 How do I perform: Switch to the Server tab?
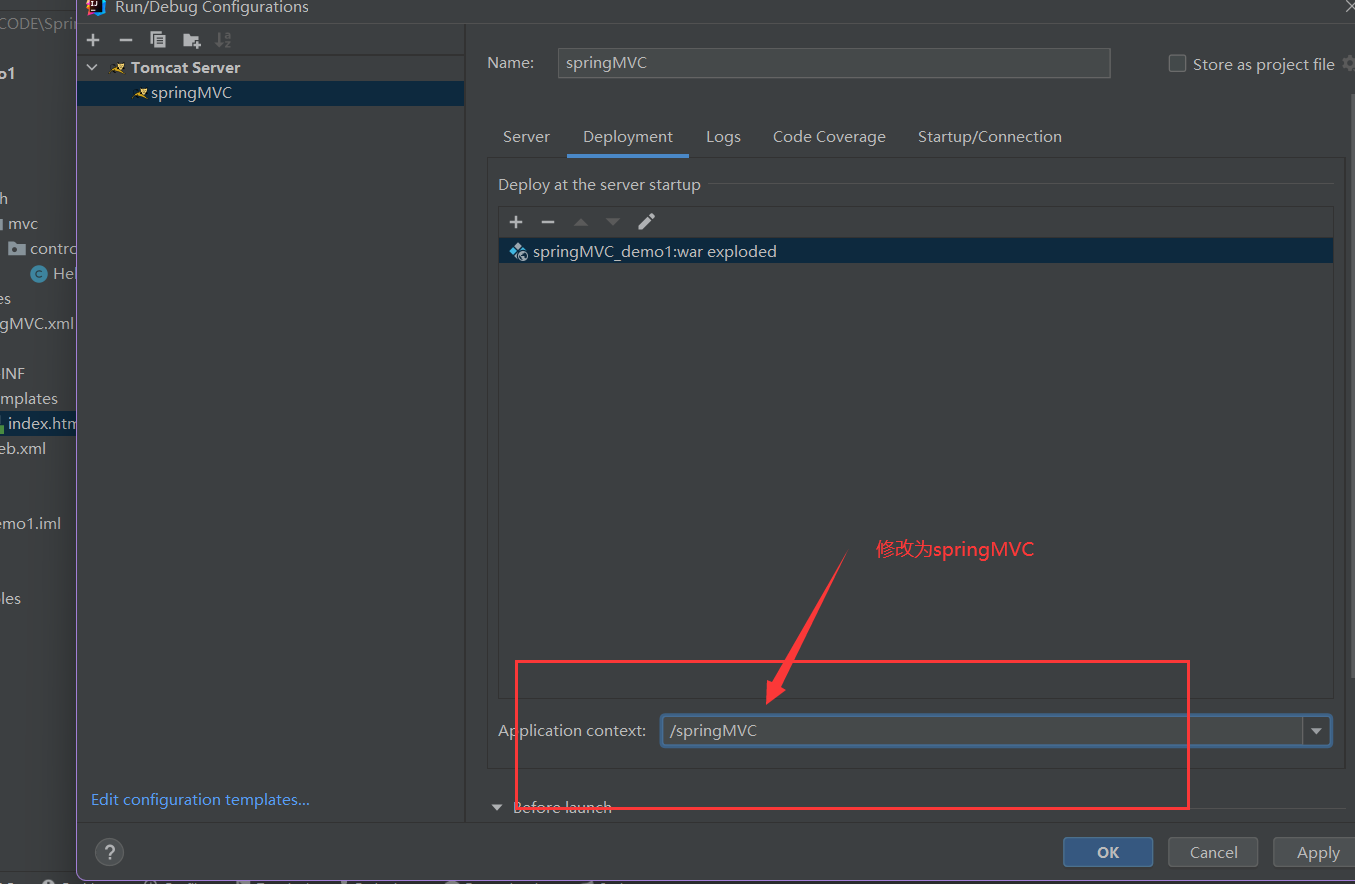(526, 137)
